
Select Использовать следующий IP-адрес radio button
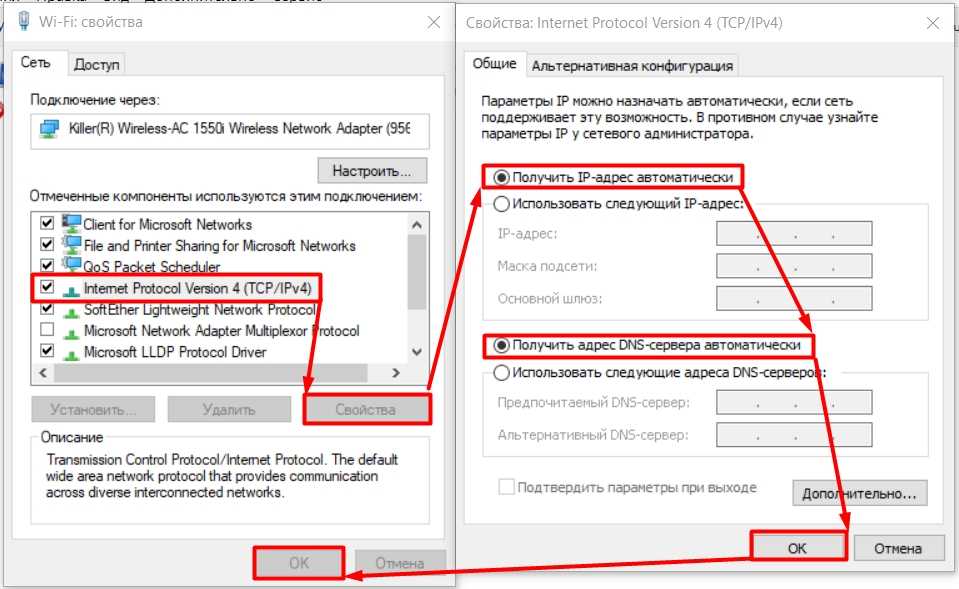click(502, 204)
